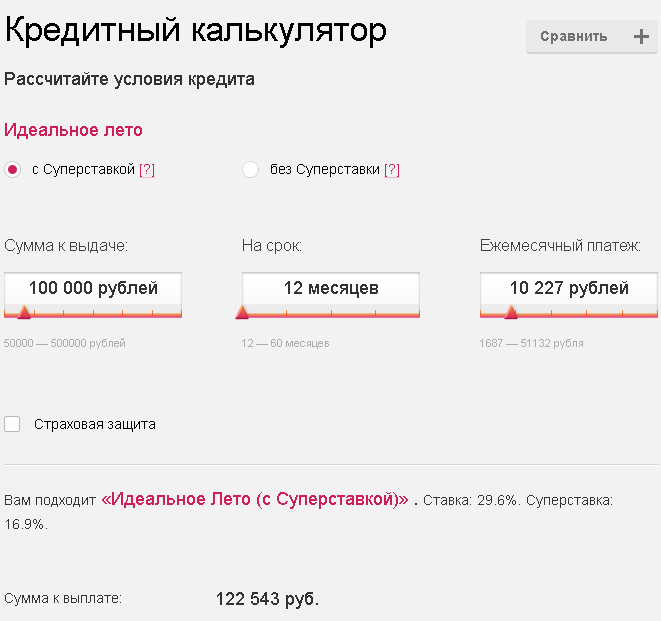The height and width of the screenshot is (621, 661).
Task: Click the 100 000 рублей amount field
Action: [x=93, y=288]
